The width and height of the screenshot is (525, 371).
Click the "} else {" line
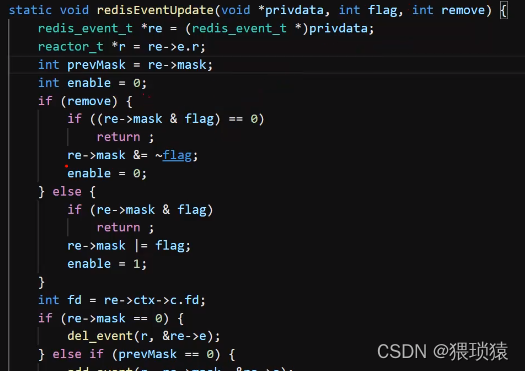(x=67, y=192)
